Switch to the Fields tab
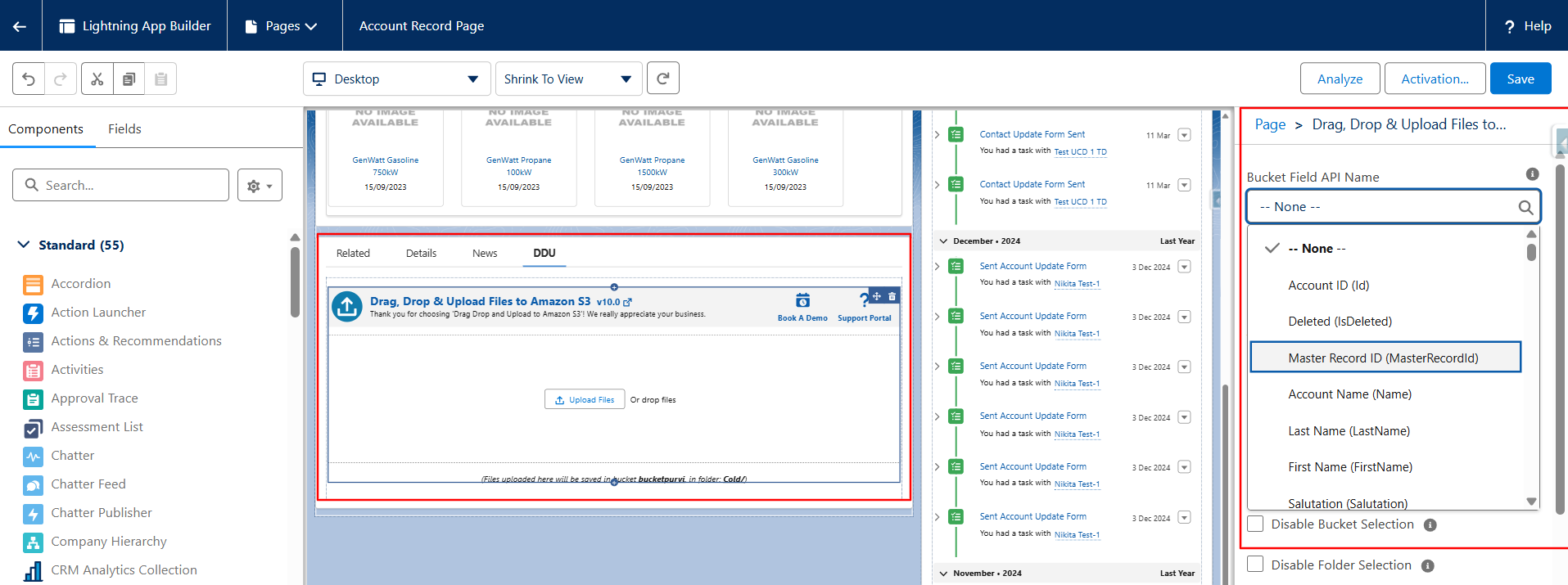Image resolution: width=1568 pixels, height=585 pixels. pos(124,129)
